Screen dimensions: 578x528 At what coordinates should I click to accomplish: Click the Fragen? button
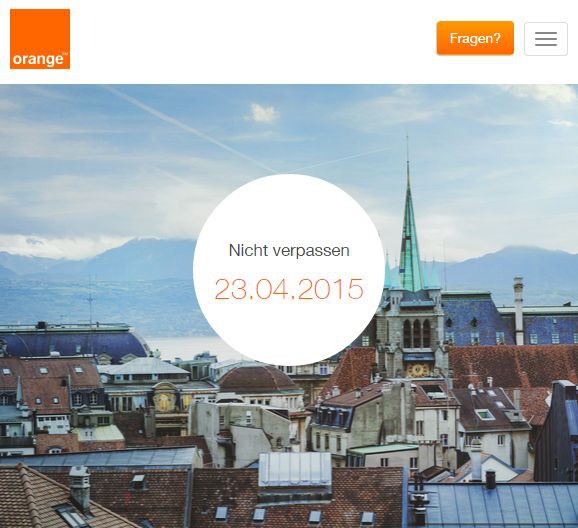tap(475, 38)
